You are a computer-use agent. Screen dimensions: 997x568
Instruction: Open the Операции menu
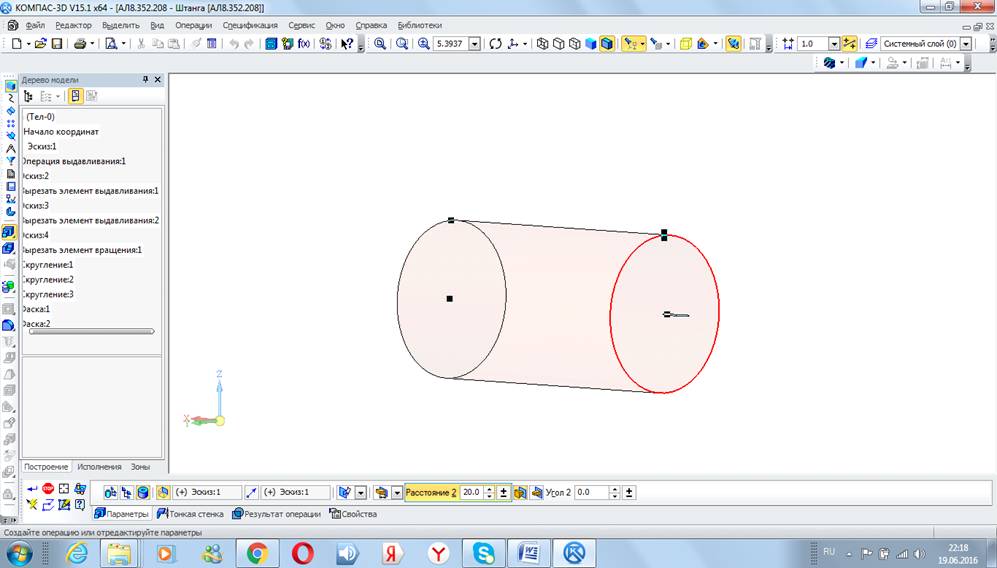193,25
